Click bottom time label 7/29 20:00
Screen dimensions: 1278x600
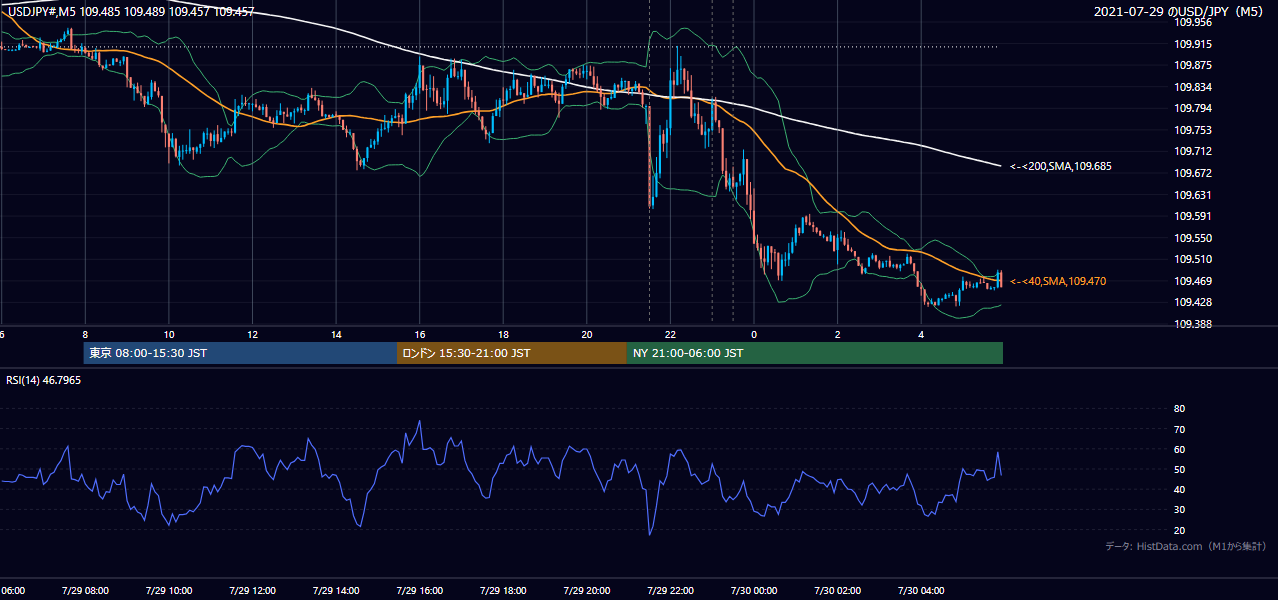pyautogui.click(x=587, y=591)
